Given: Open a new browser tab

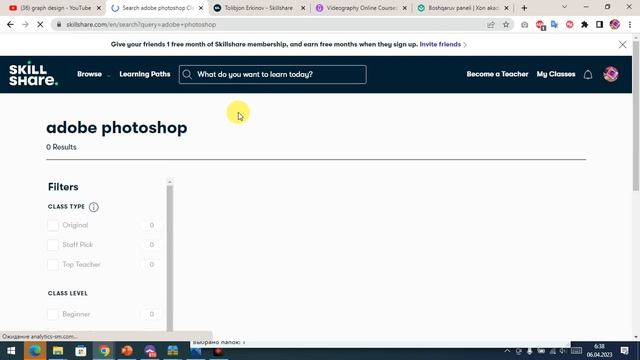Looking at the screenshot, I should click(524, 8).
